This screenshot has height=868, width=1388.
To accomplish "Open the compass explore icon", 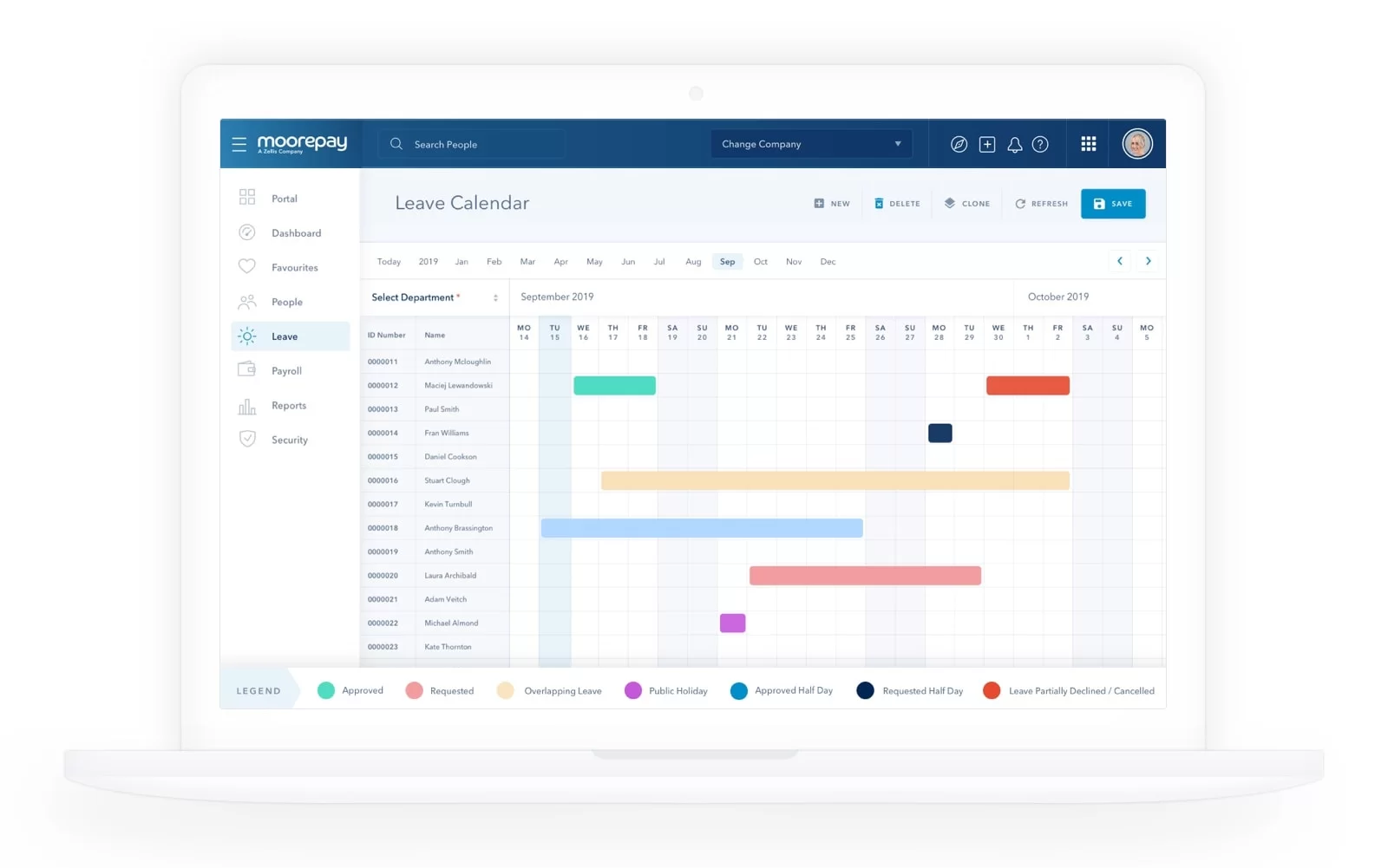I will [x=959, y=144].
